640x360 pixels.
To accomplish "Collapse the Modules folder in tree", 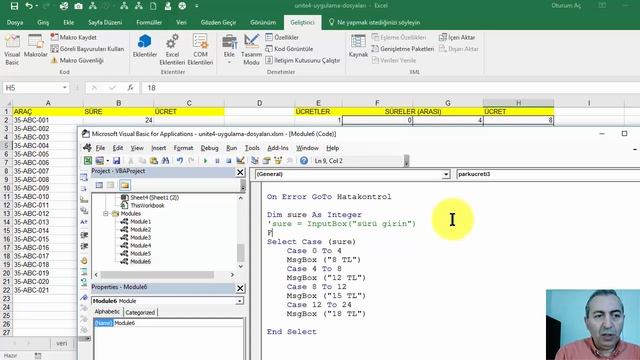I will (106, 213).
